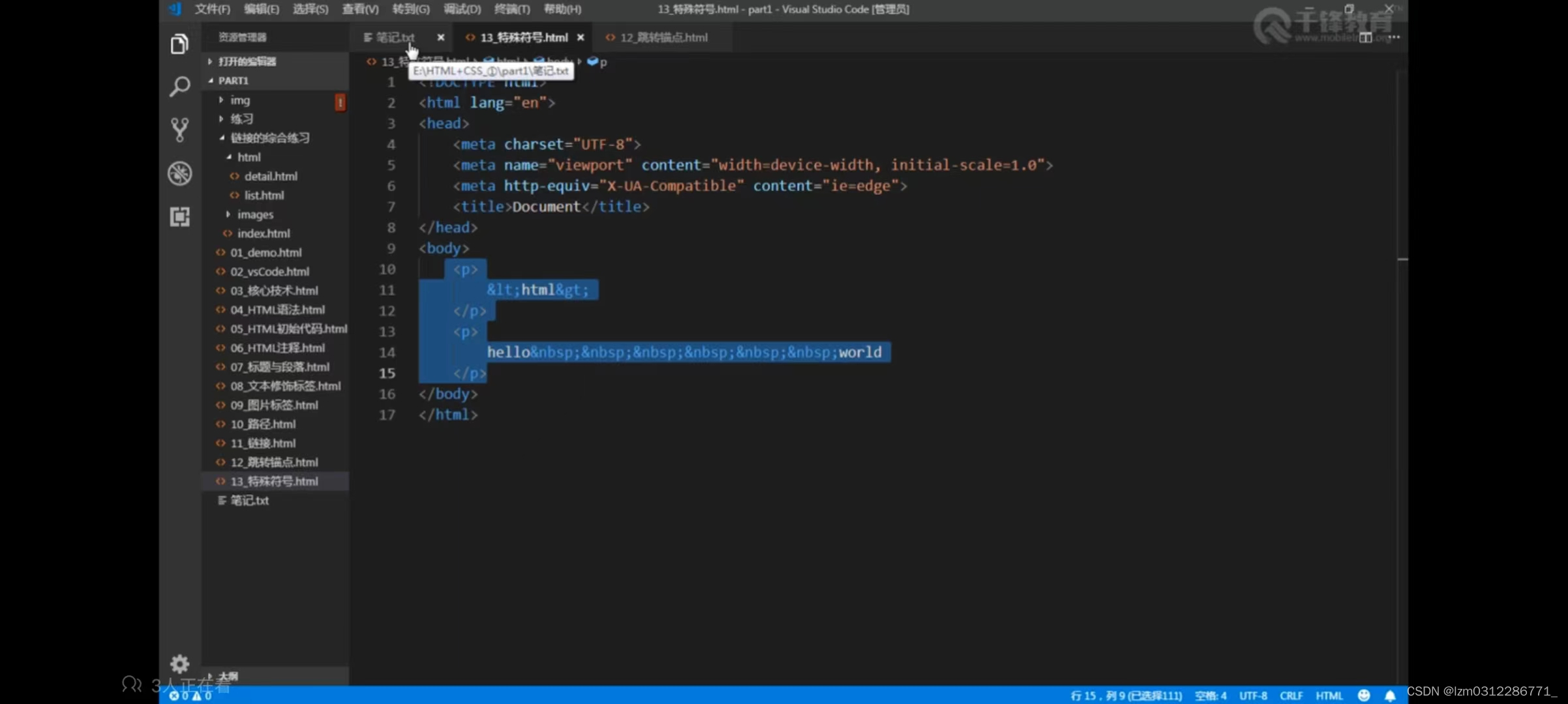Place cursor on the title Document line
Screen dimensions: 1568x704
(551, 207)
